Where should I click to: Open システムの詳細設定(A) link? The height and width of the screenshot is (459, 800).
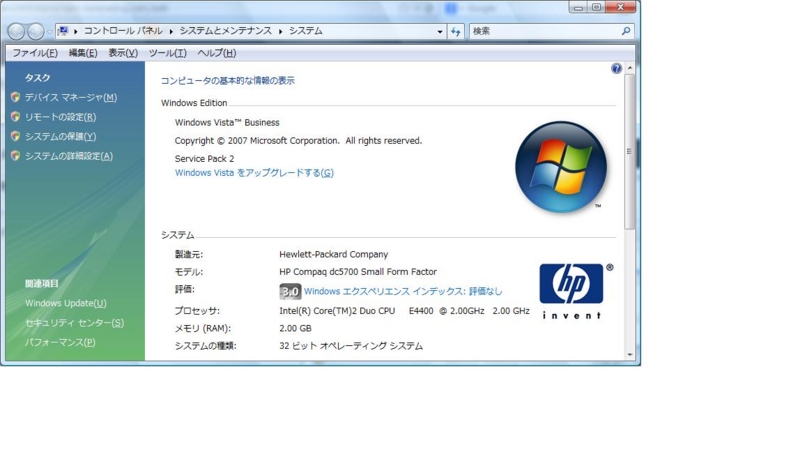[x=69, y=156]
